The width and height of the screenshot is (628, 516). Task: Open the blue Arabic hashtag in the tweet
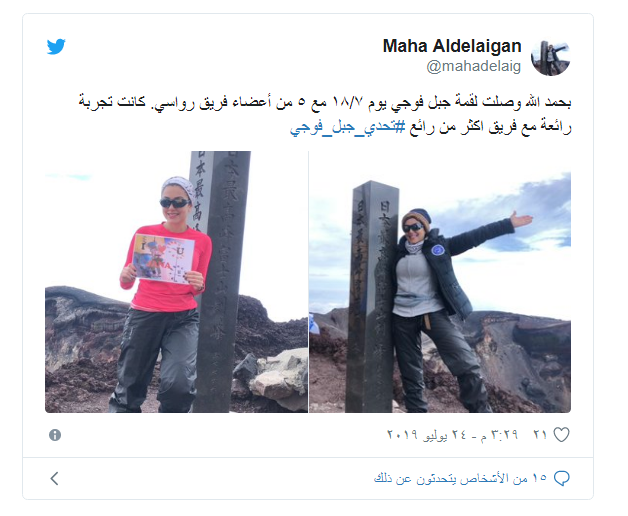348,127
